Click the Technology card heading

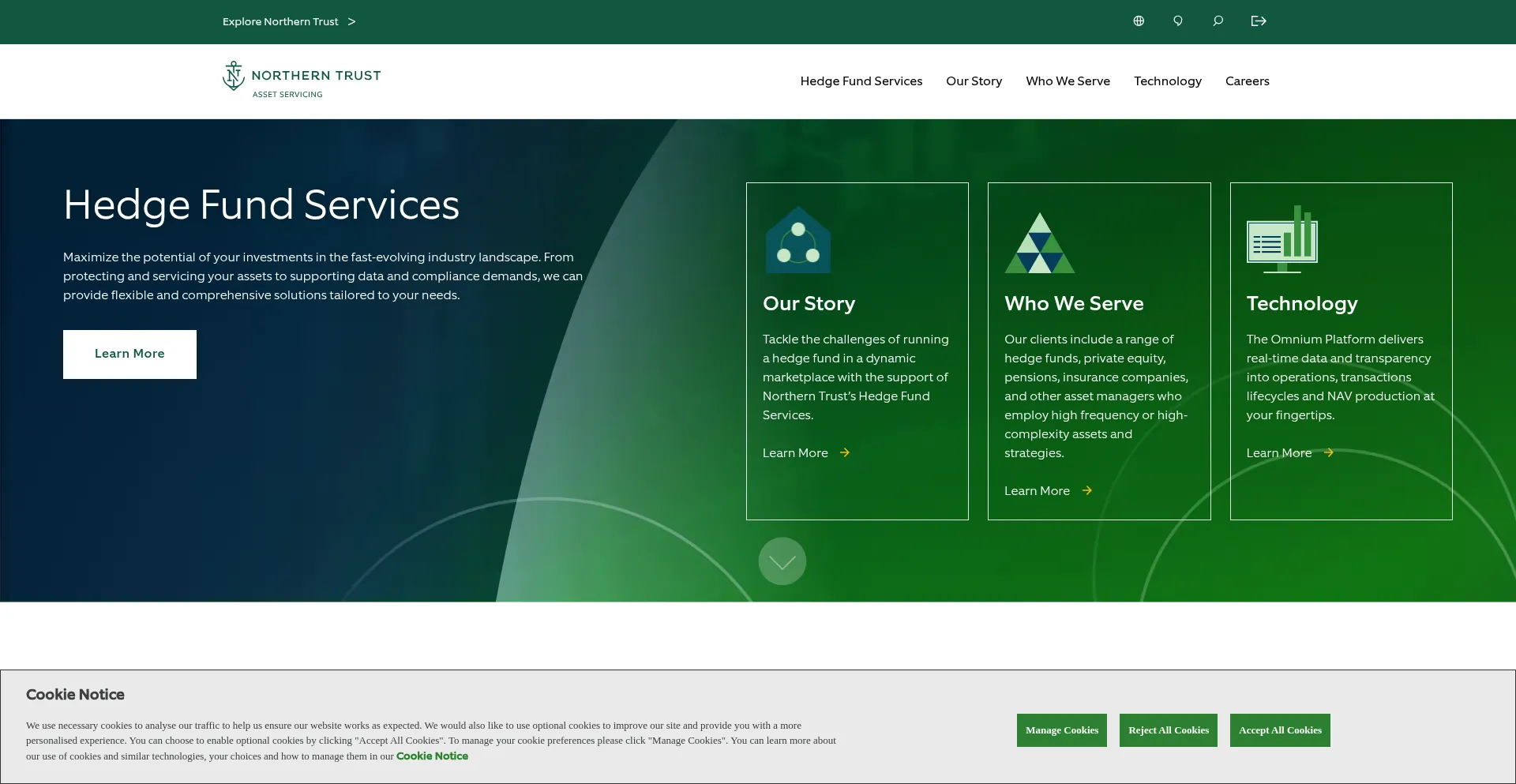tap(1302, 304)
